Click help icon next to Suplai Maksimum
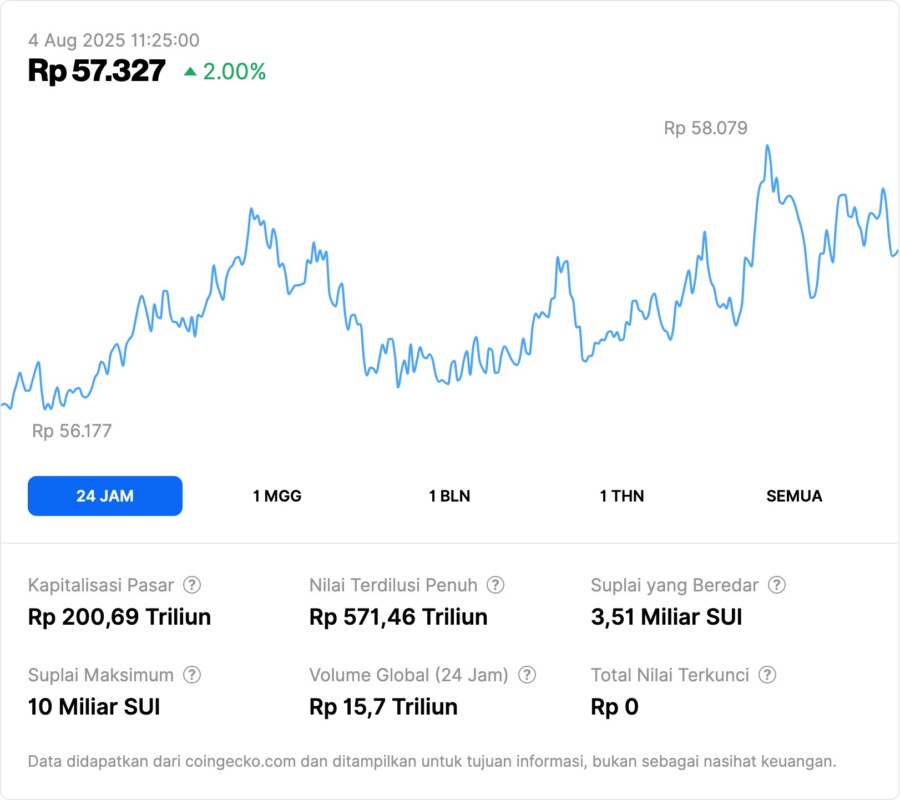This screenshot has height=800, width=900. click(x=191, y=675)
